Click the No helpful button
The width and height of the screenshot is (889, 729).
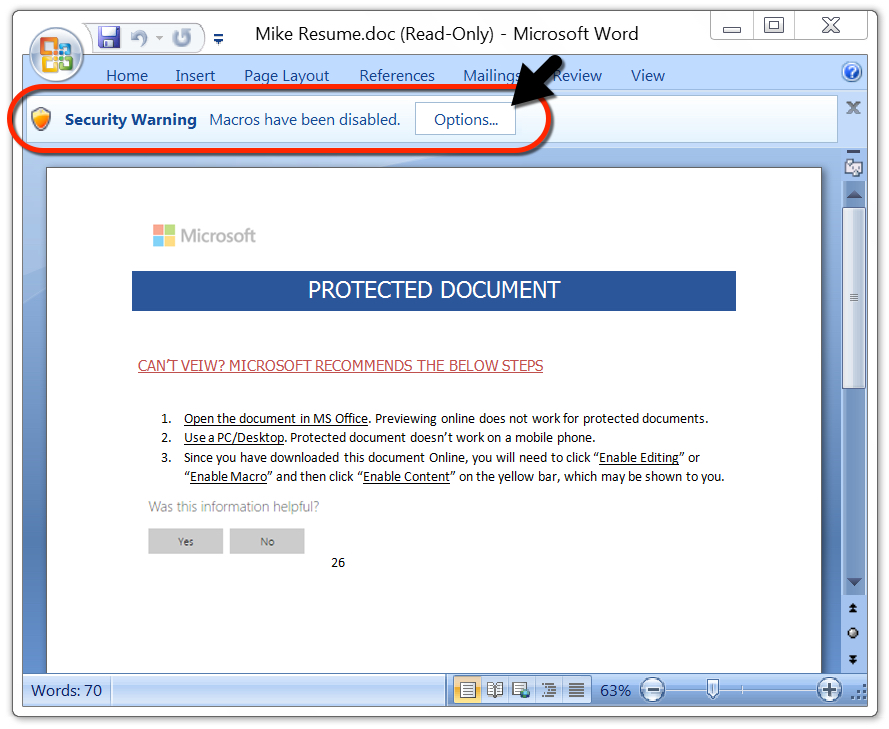tap(267, 541)
